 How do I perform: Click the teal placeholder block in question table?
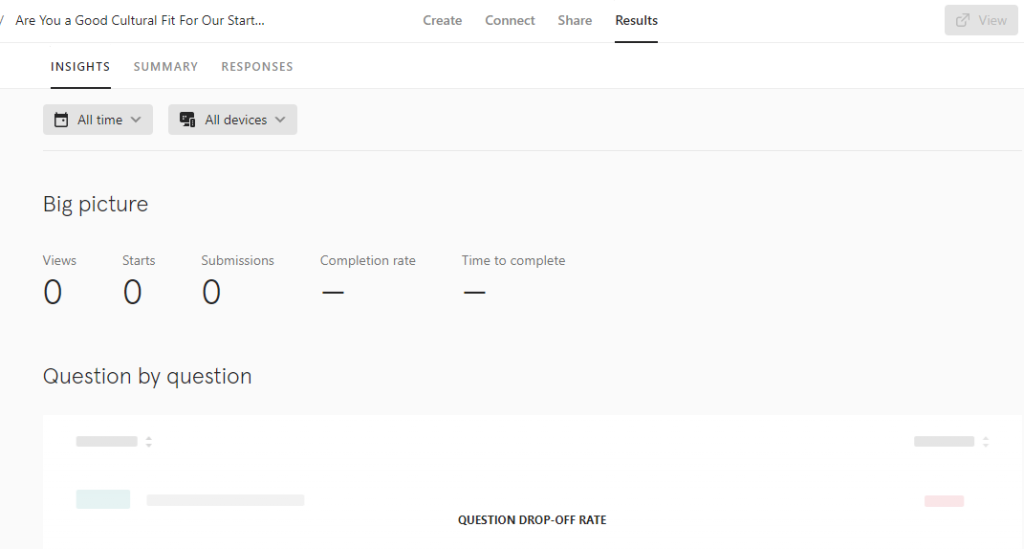pos(103,499)
